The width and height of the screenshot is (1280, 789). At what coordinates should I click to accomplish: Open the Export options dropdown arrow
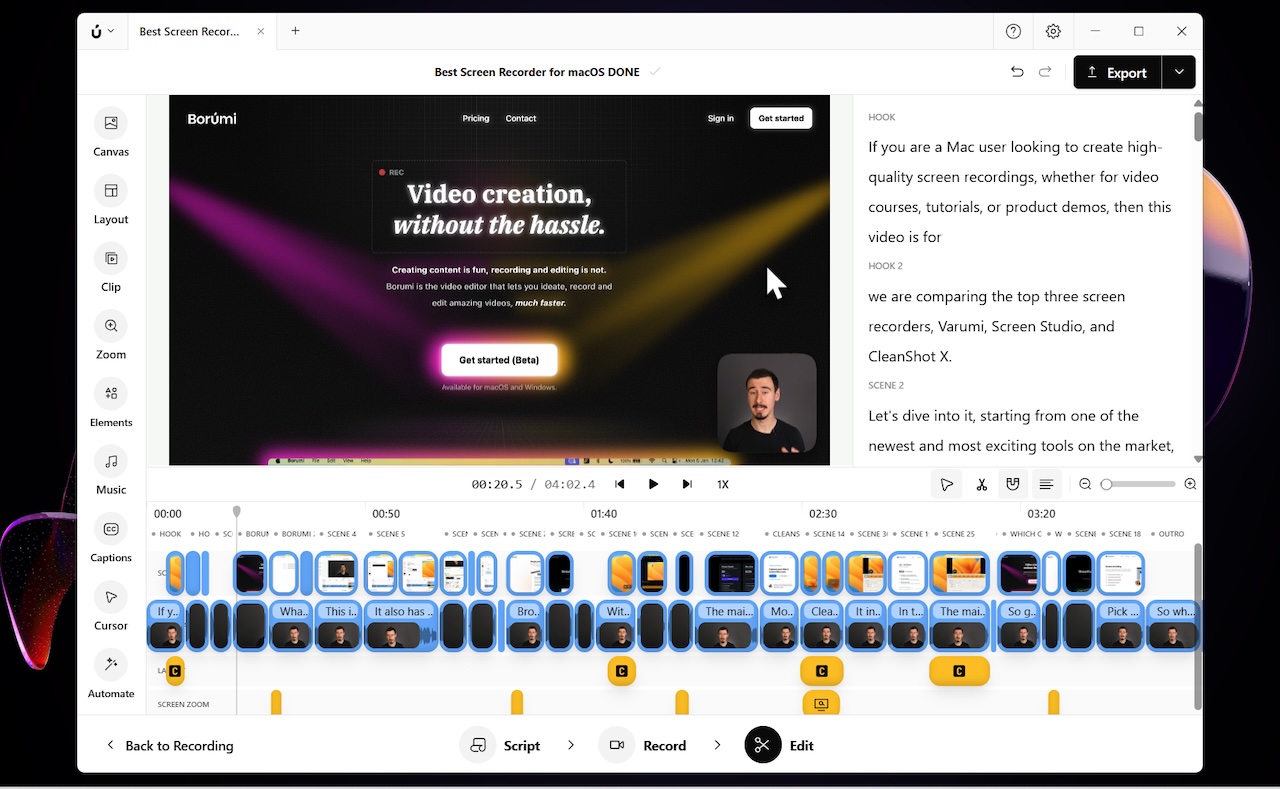(1179, 72)
